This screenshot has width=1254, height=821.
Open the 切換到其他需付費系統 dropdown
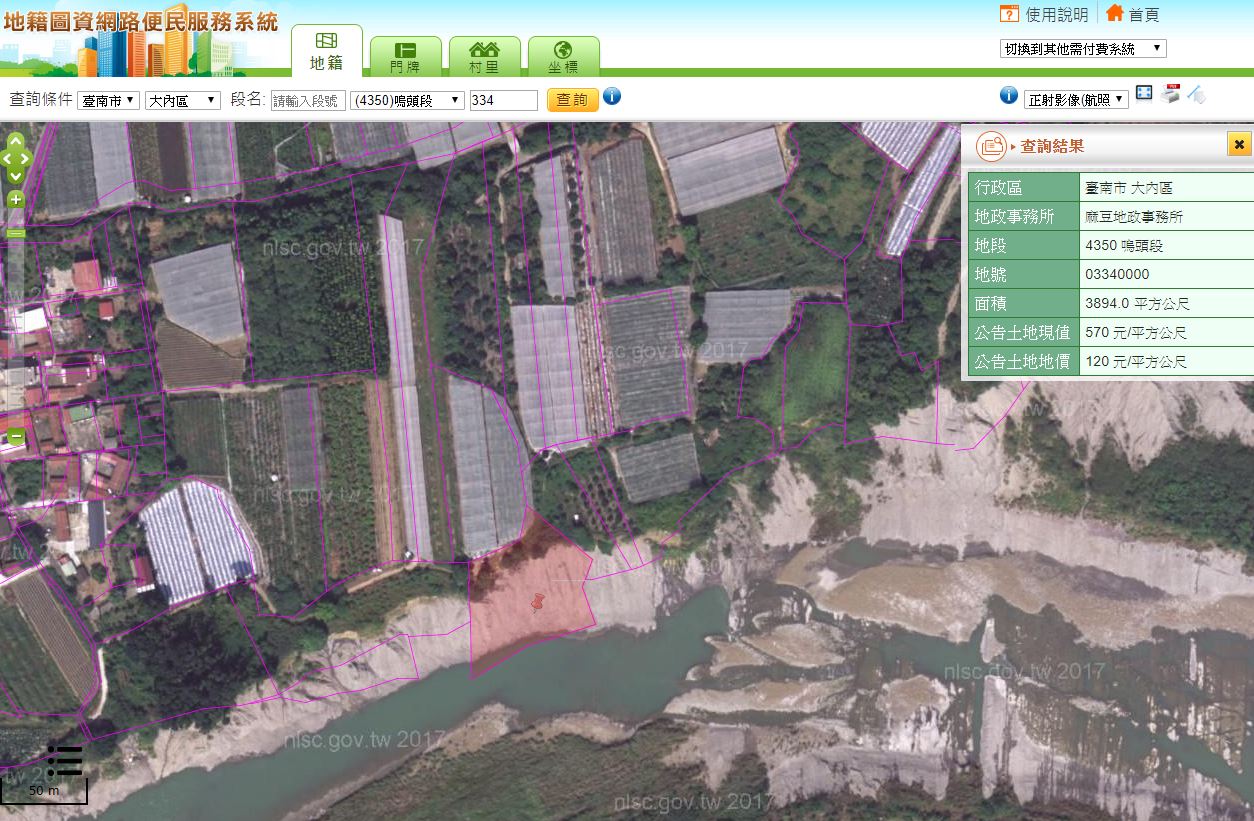(x=1083, y=49)
